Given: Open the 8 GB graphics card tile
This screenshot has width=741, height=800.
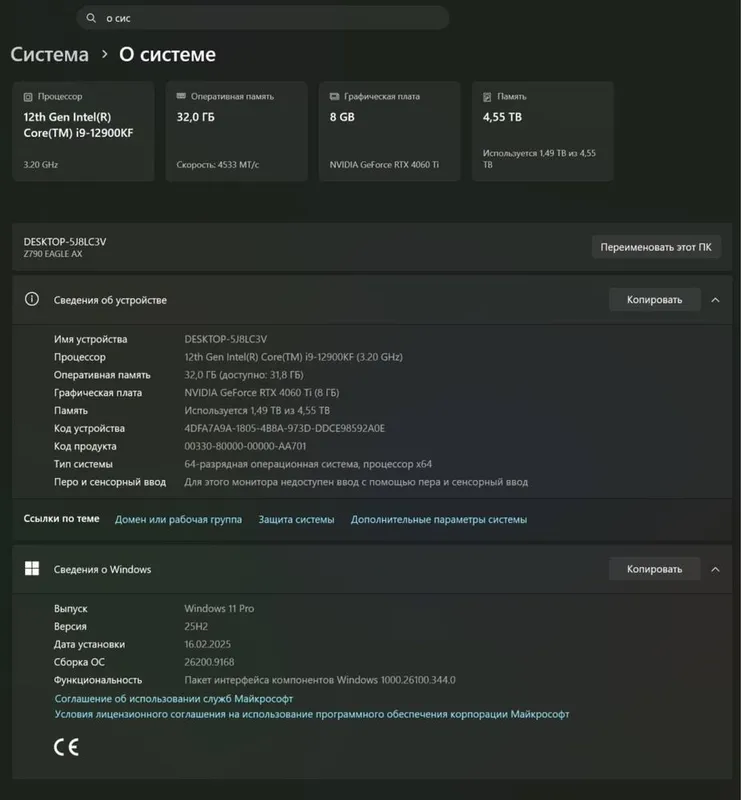Looking at the screenshot, I should tap(390, 131).
